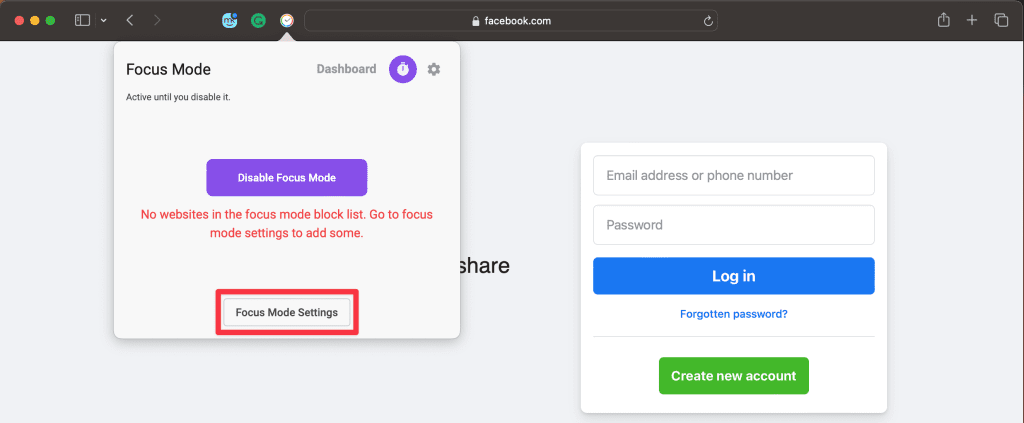The width and height of the screenshot is (1024, 423).
Task: Click the Share icon in Safari toolbar
Action: pos(943,20)
